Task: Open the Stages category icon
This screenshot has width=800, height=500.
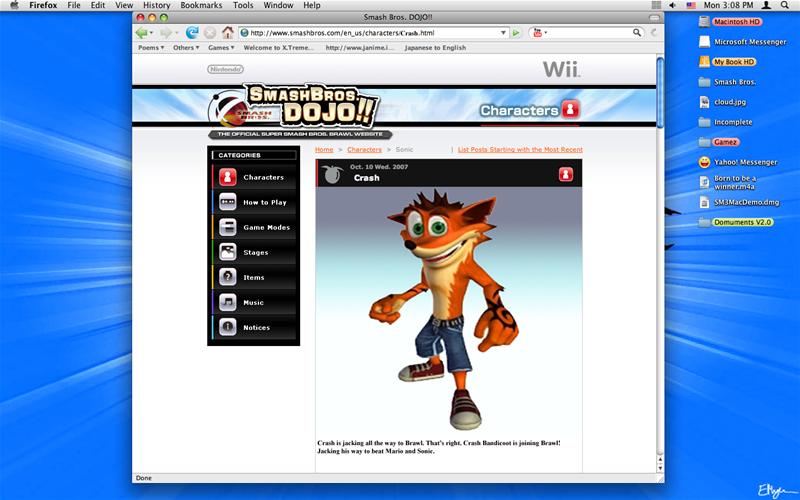Action: click(228, 252)
